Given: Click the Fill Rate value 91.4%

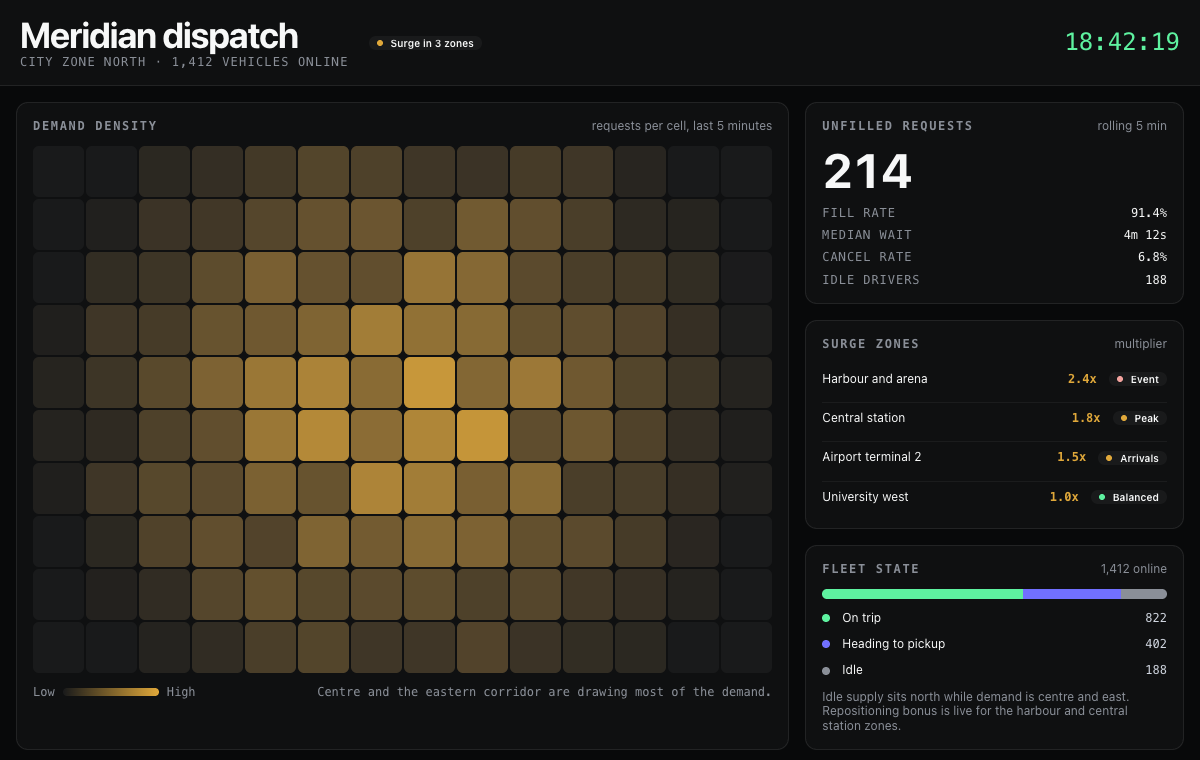Looking at the screenshot, I should pyautogui.click(x=1149, y=213).
